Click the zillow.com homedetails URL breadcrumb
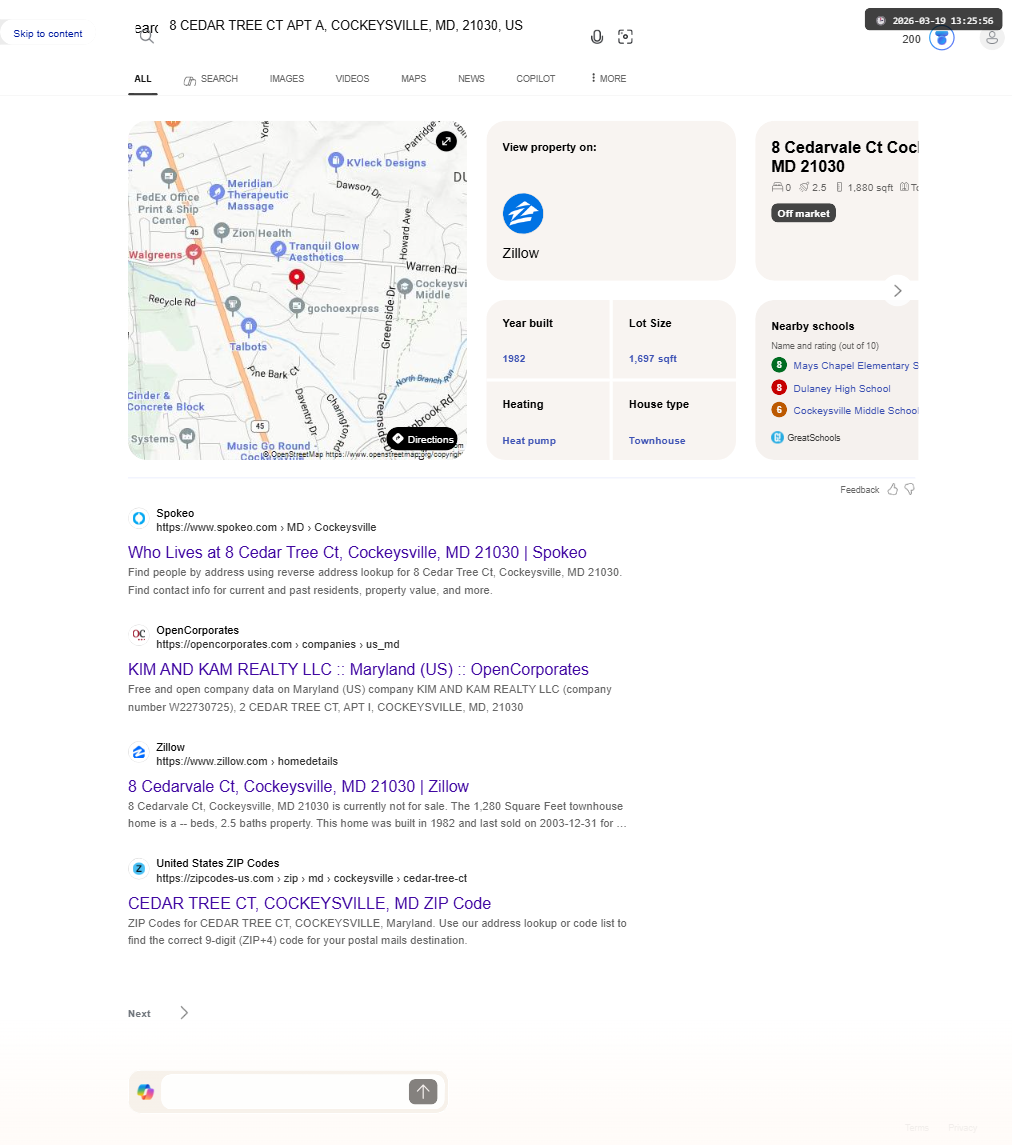 tap(248, 761)
